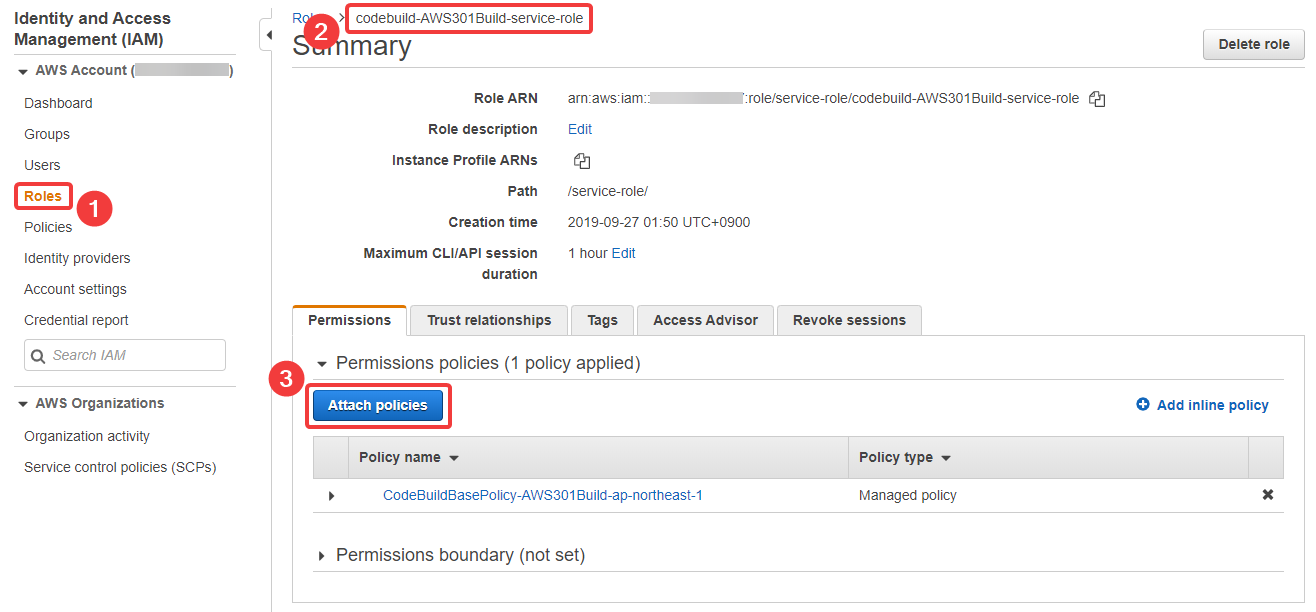Click the /service-role/ path value

point(608,191)
